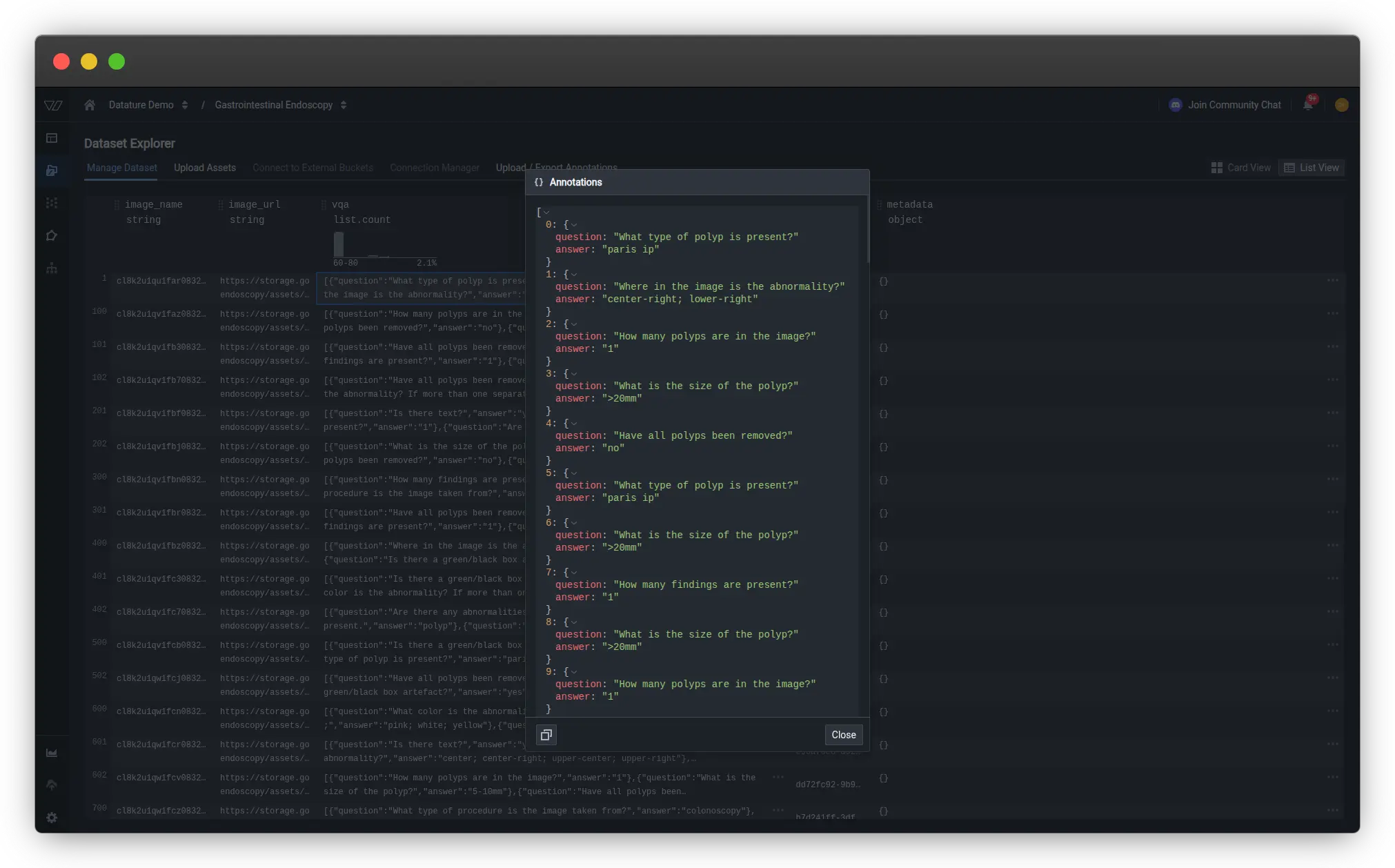The height and width of the screenshot is (868, 1395).
Task: Open the workflow hierarchy icon in the sidebar
Action: (52, 268)
